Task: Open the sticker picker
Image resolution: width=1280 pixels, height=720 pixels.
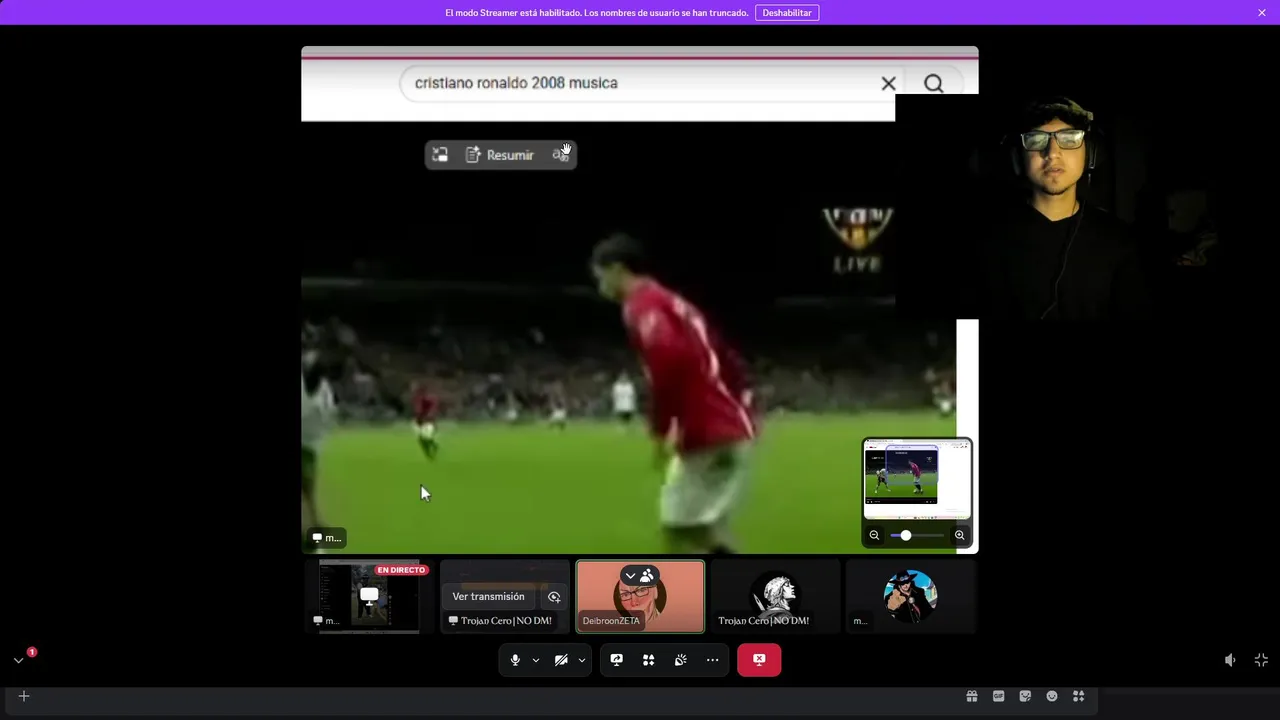Action: (x=1025, y=696)
